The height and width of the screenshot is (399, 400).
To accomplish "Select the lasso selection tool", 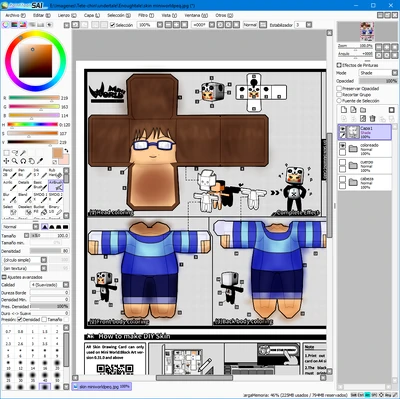I will click(x=15, y=153).
